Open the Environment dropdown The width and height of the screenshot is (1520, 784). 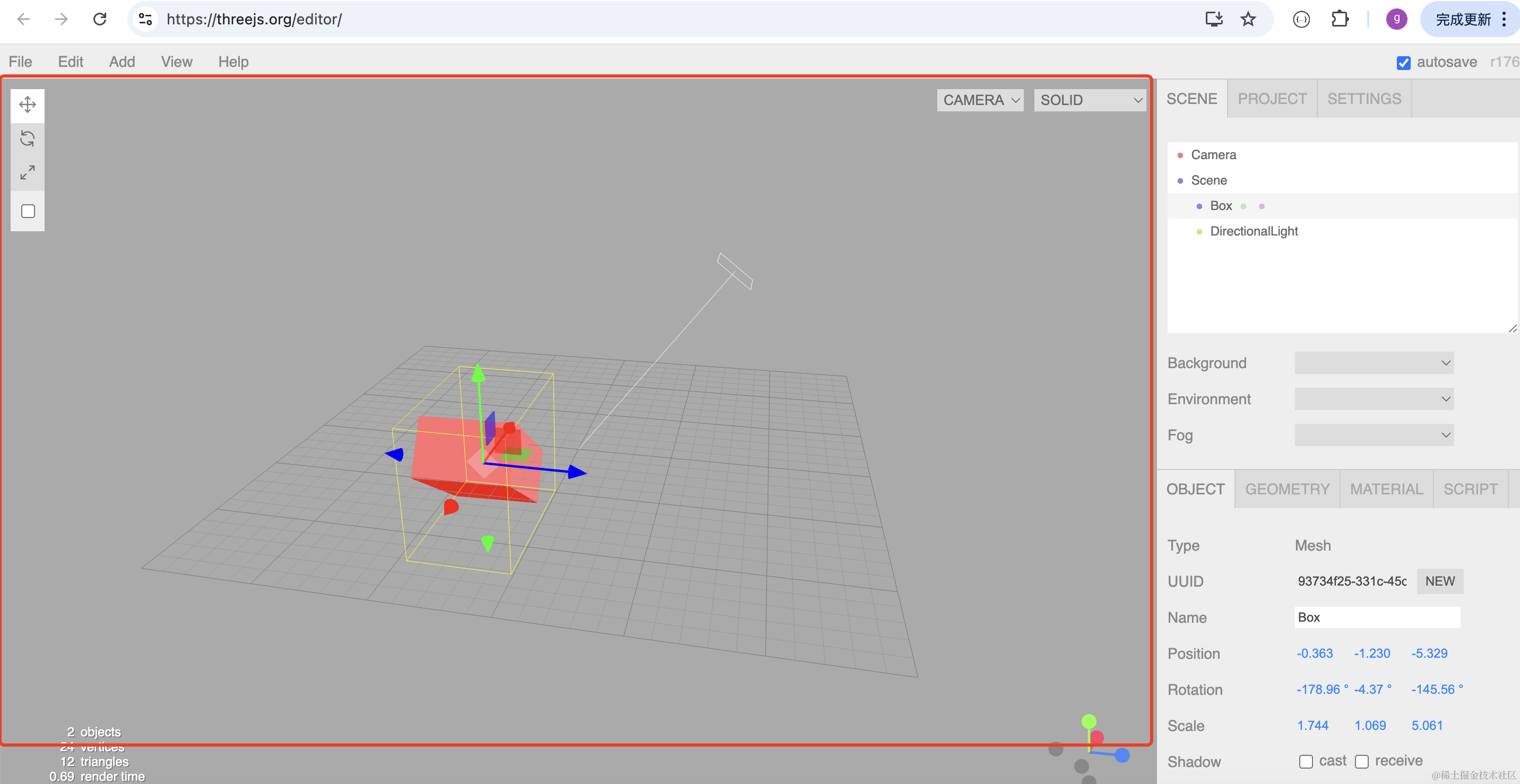click(1374, 399)
